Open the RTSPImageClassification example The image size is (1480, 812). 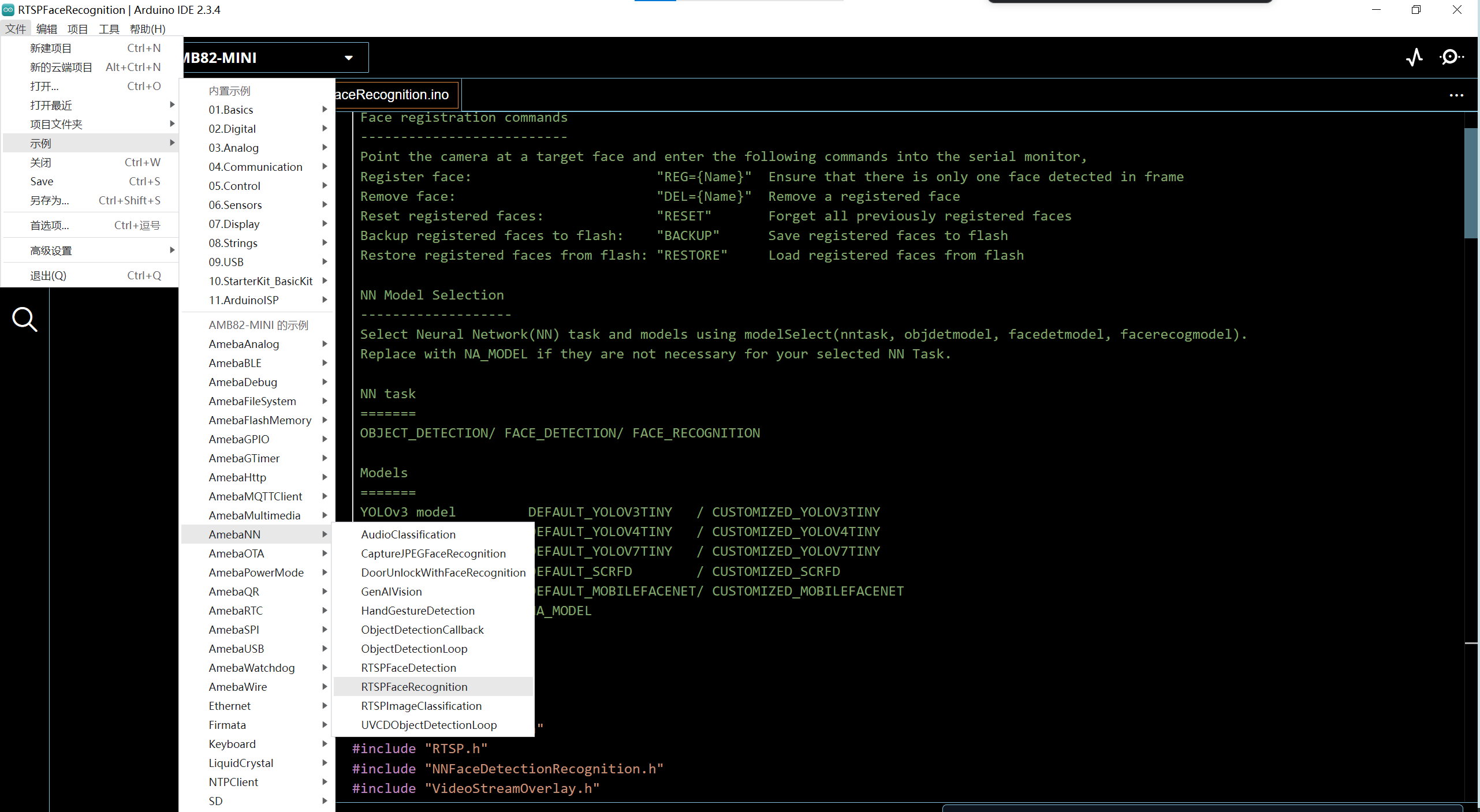click(x=434, y=706)
